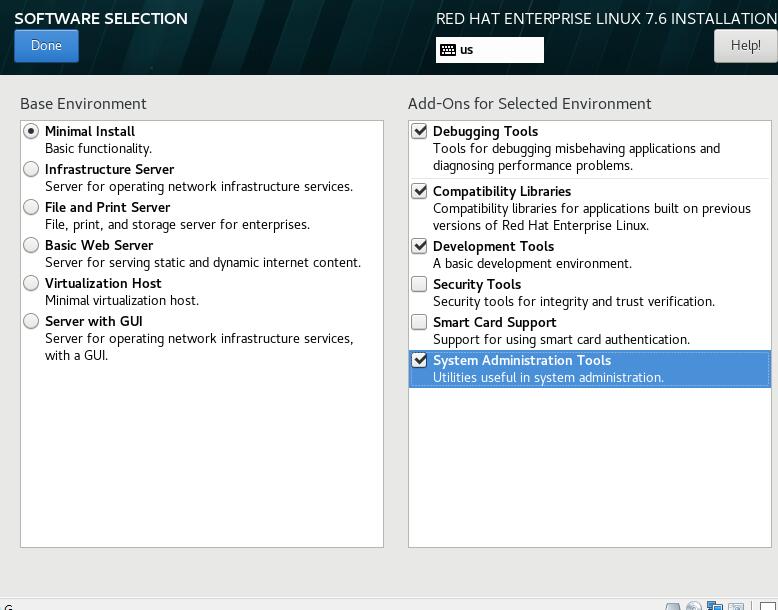Select the Infrastructure Server radio button

point(31,169)
